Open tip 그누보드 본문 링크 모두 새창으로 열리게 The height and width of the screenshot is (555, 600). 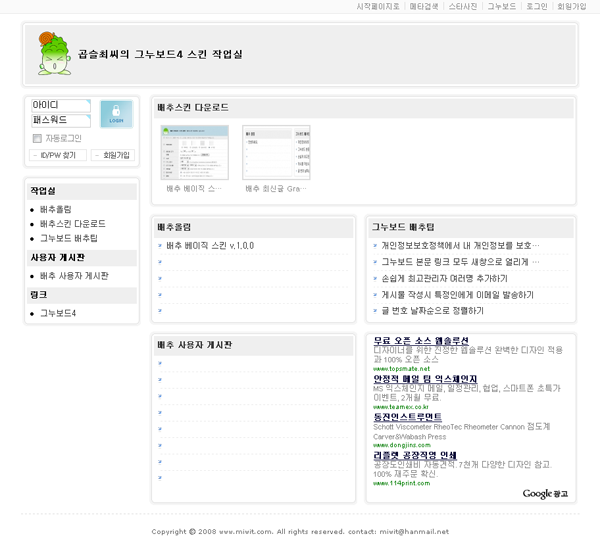(x=460, y=262)
